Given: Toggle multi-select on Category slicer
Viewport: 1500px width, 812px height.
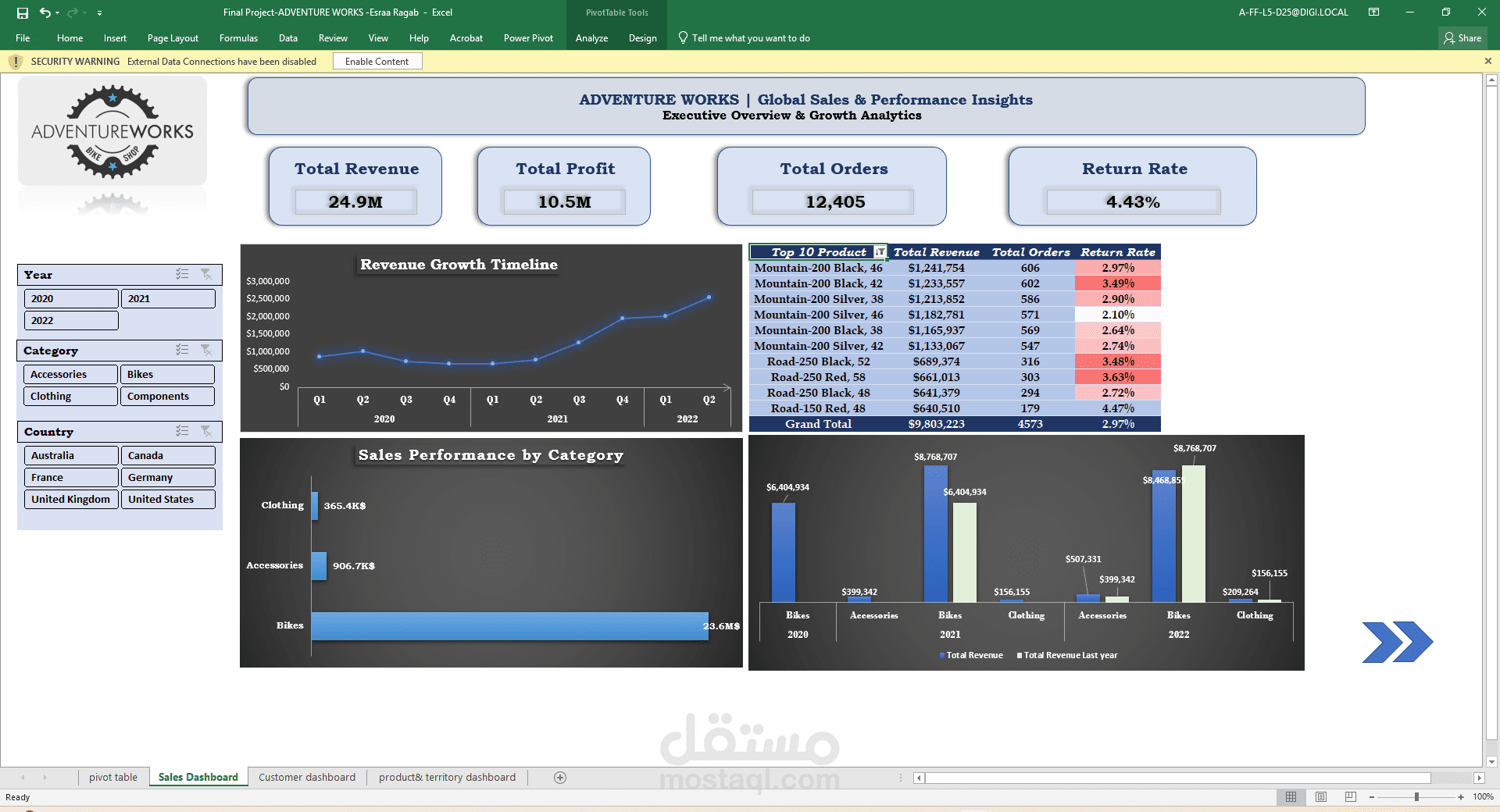Looking at the screenshot, I should click(x=182, y=350).
